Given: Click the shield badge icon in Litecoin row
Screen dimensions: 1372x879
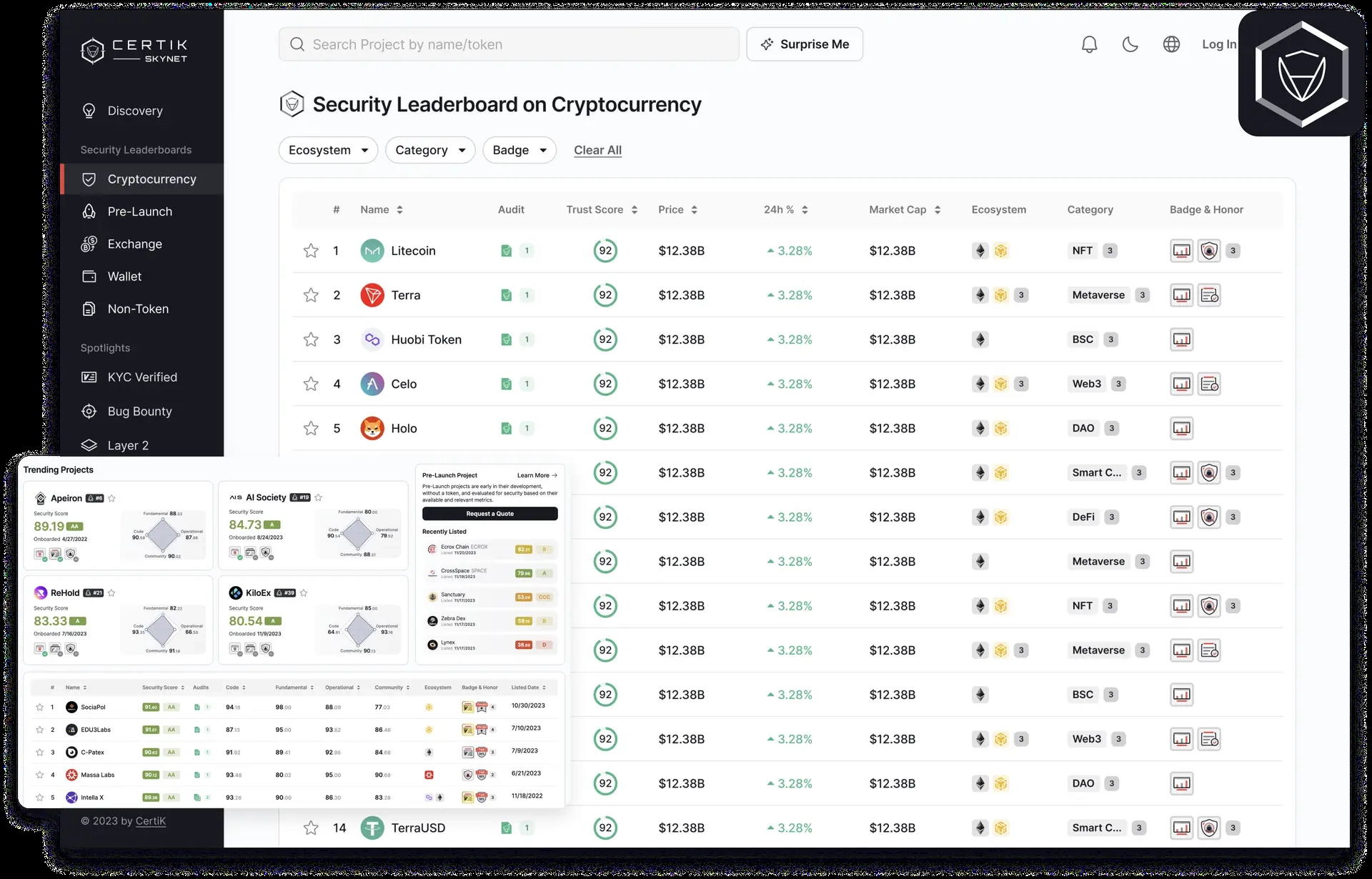Looking at the screenshot, I should [1209, 251].
